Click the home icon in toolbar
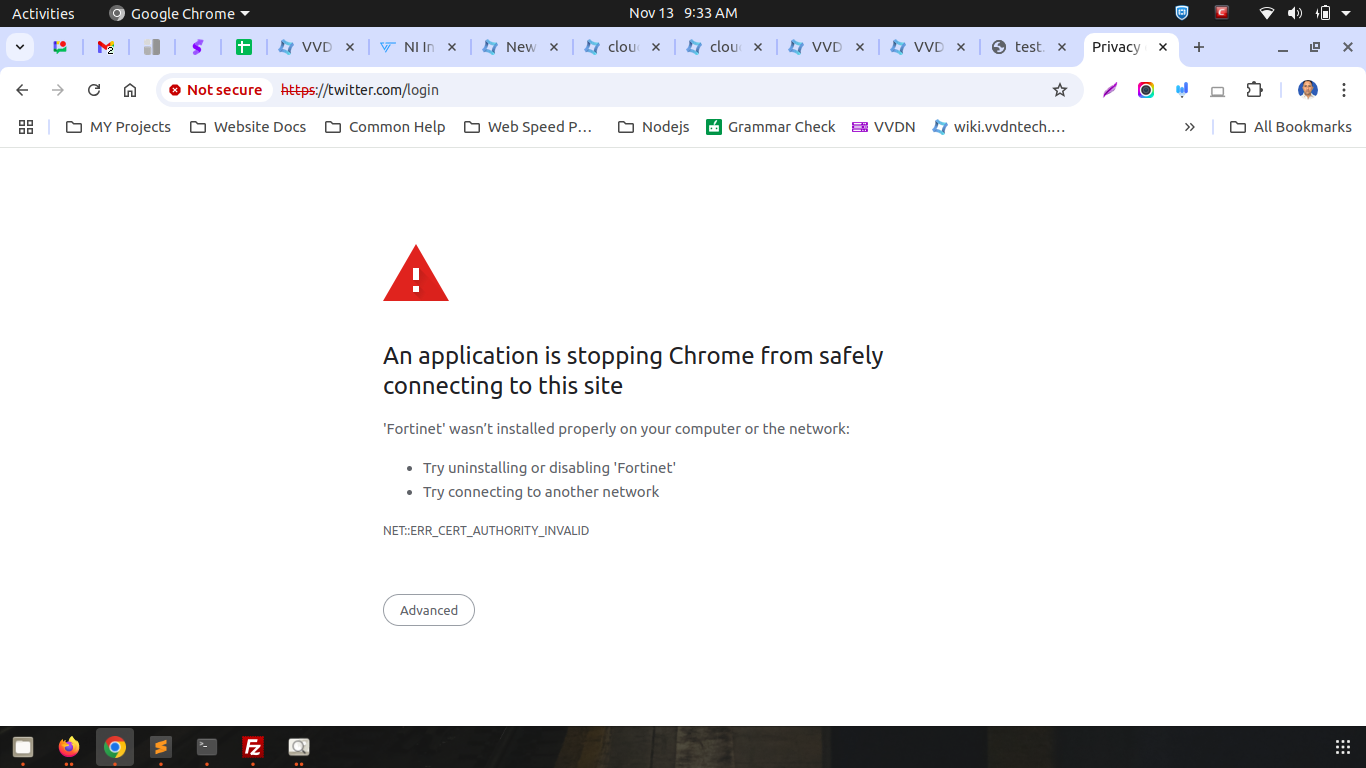 [130, 90]
